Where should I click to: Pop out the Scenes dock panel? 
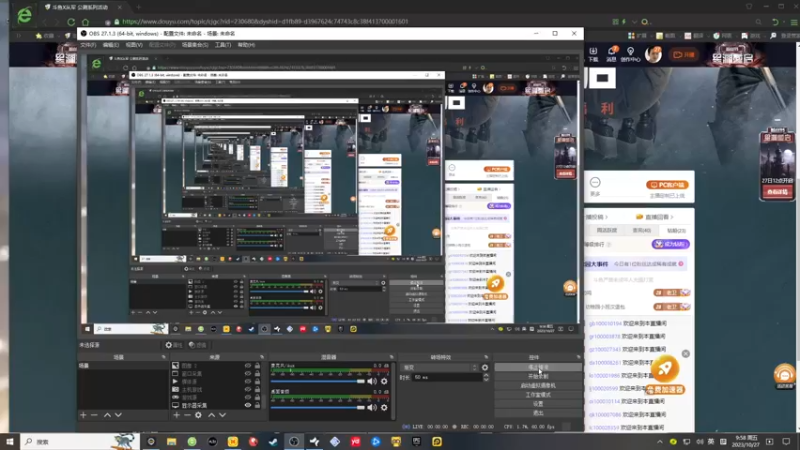click(163, 357)
